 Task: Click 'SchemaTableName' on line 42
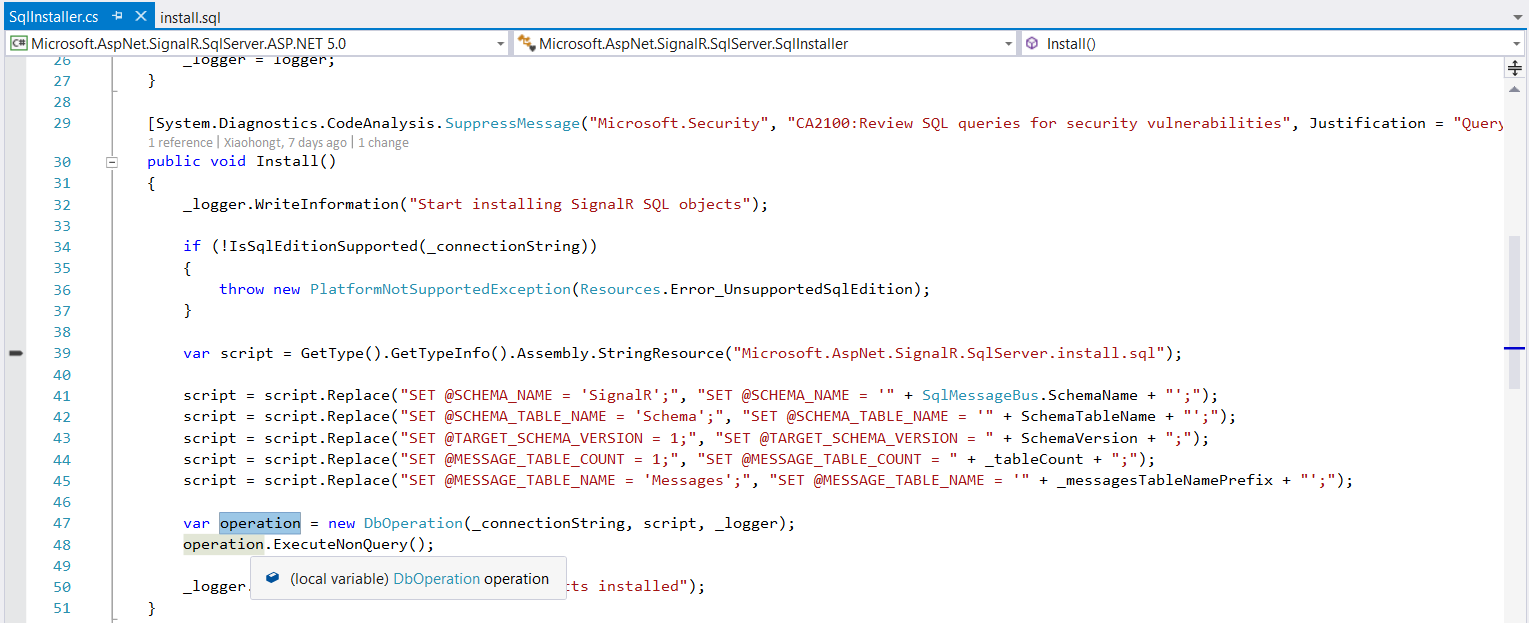pyautogui.click(x=1088, y=416)
